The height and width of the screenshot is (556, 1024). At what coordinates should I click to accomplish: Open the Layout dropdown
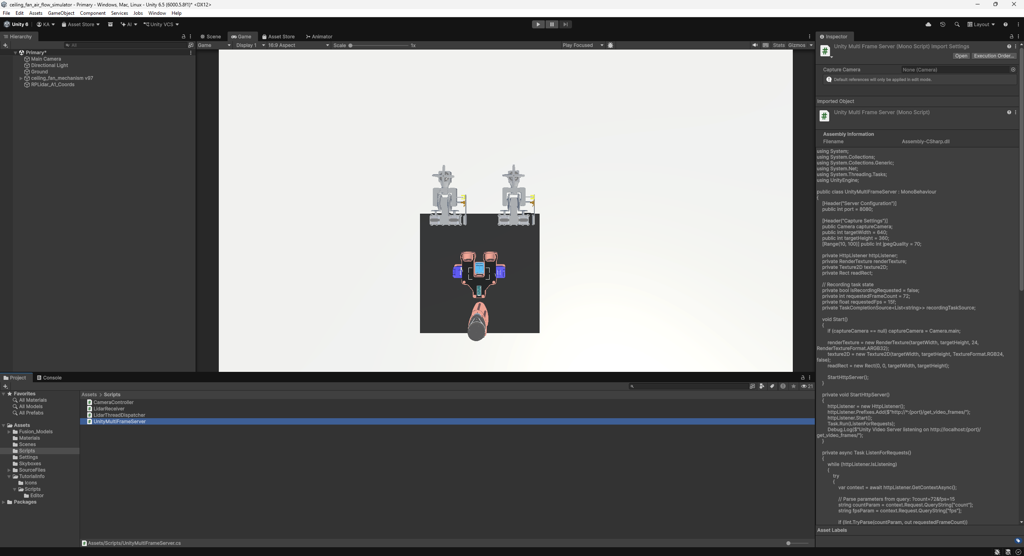click(x=982, y=24)
